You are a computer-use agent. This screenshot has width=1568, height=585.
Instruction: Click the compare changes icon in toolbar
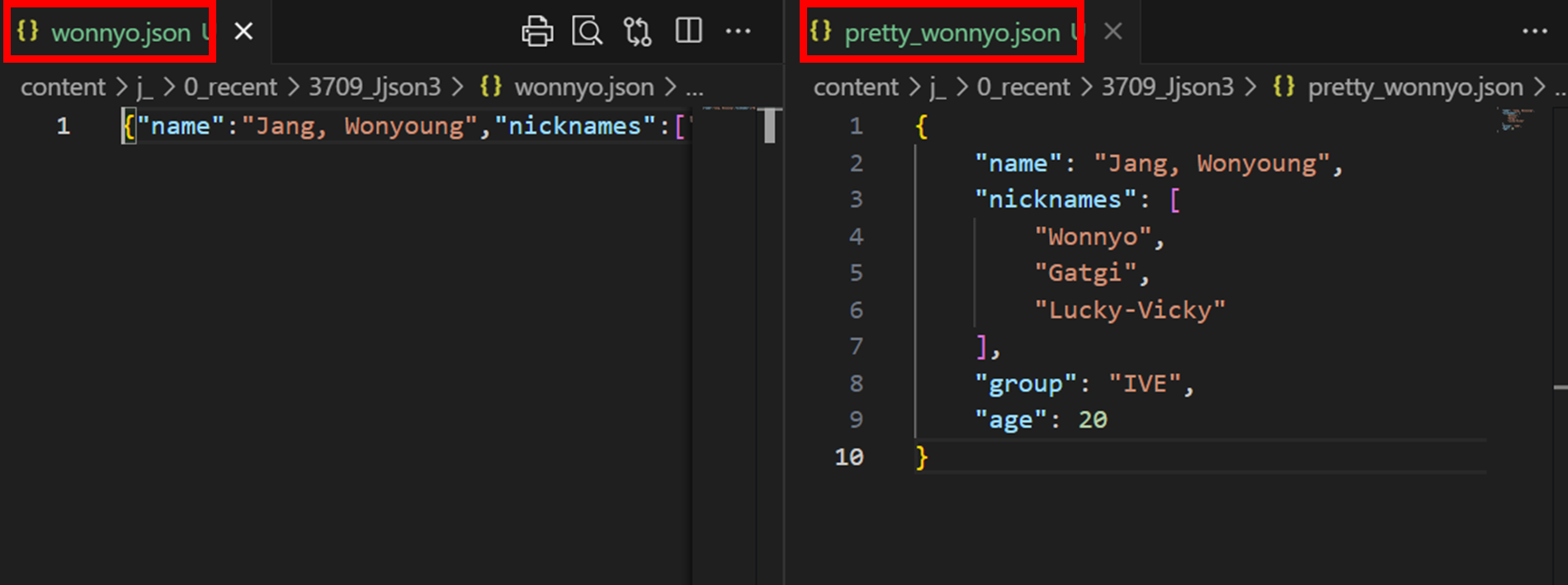[637, 31]
